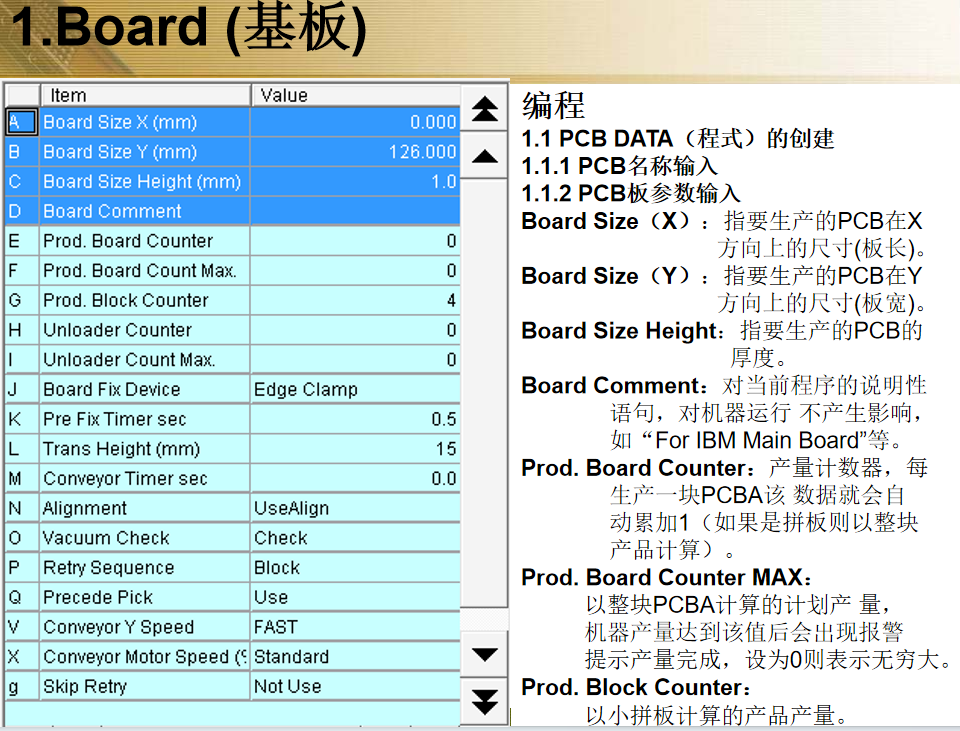Toggle the Precede Pick Use value
The image size is (960, 731).
point(355,598)
